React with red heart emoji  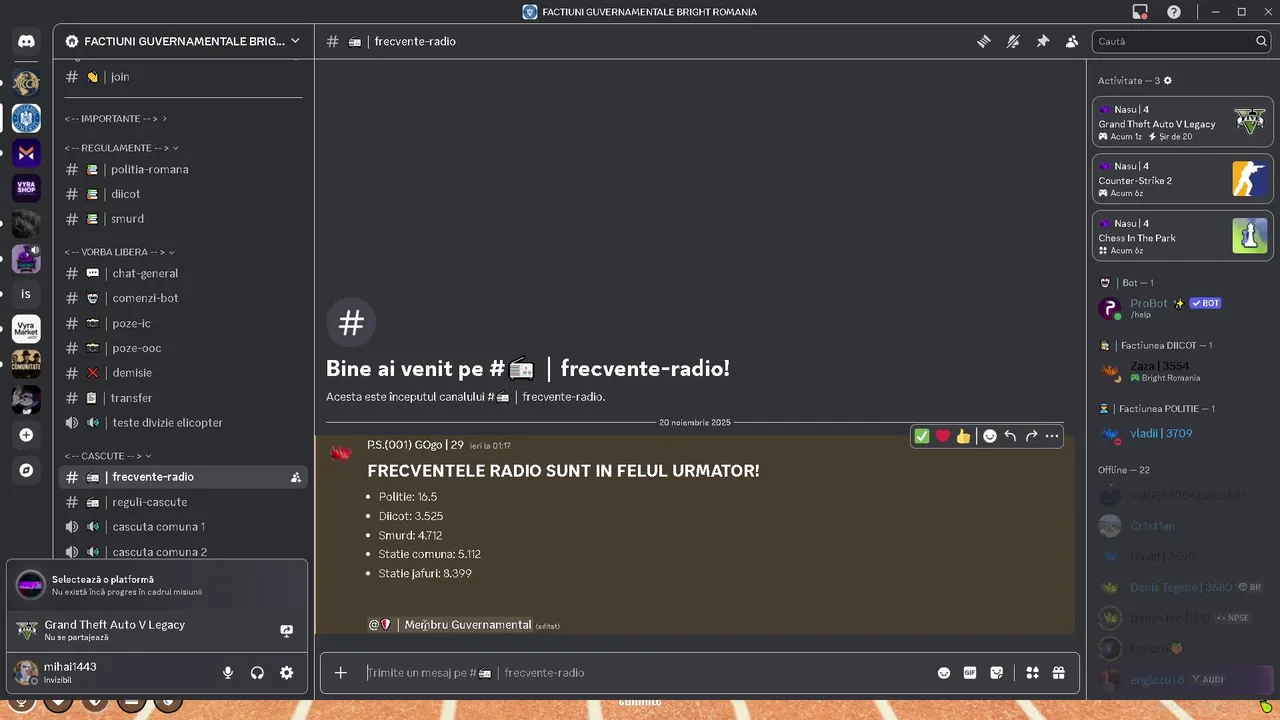point(942,436)
